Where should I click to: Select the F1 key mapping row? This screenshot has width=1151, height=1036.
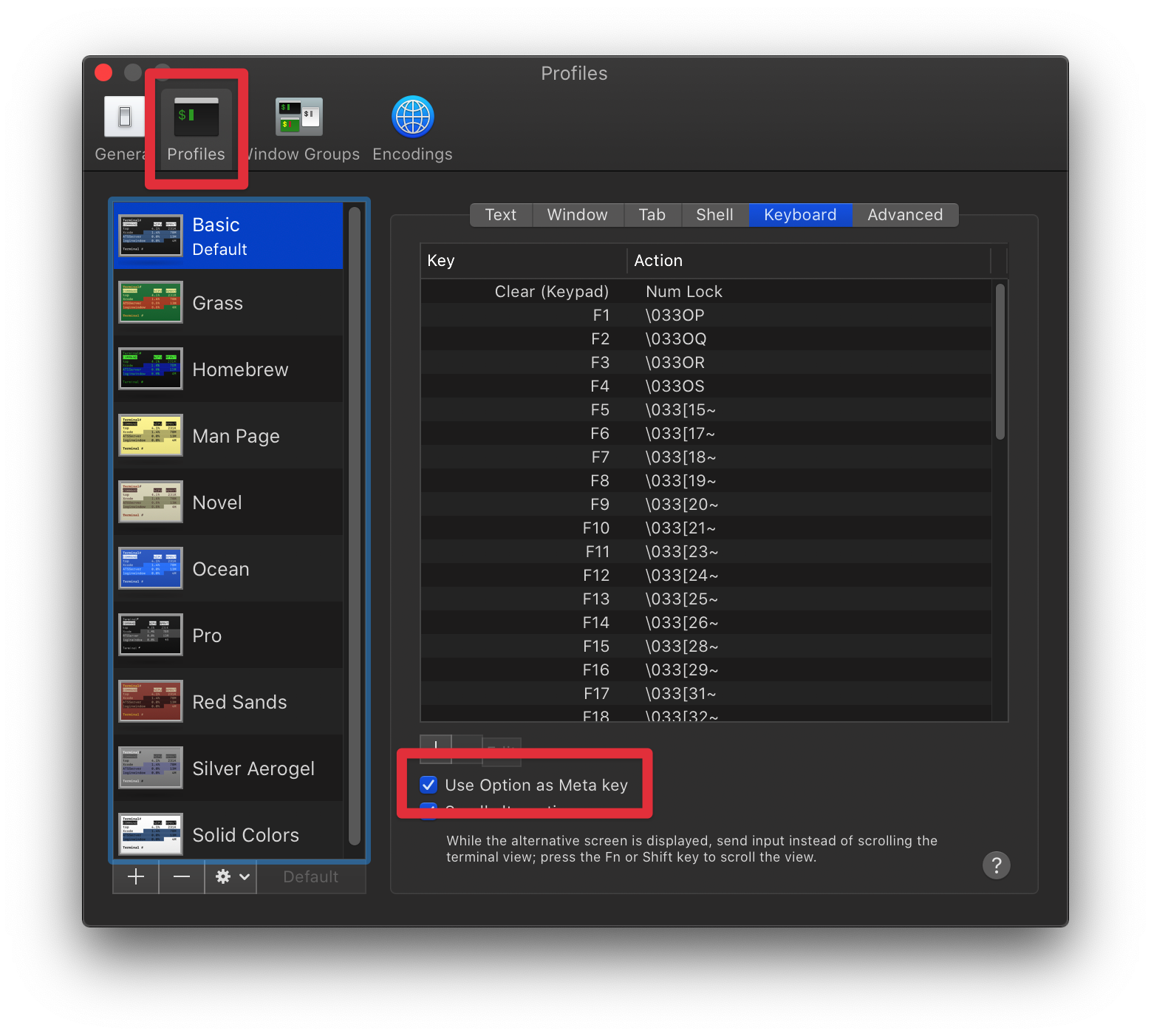click(x=706, y=316)
